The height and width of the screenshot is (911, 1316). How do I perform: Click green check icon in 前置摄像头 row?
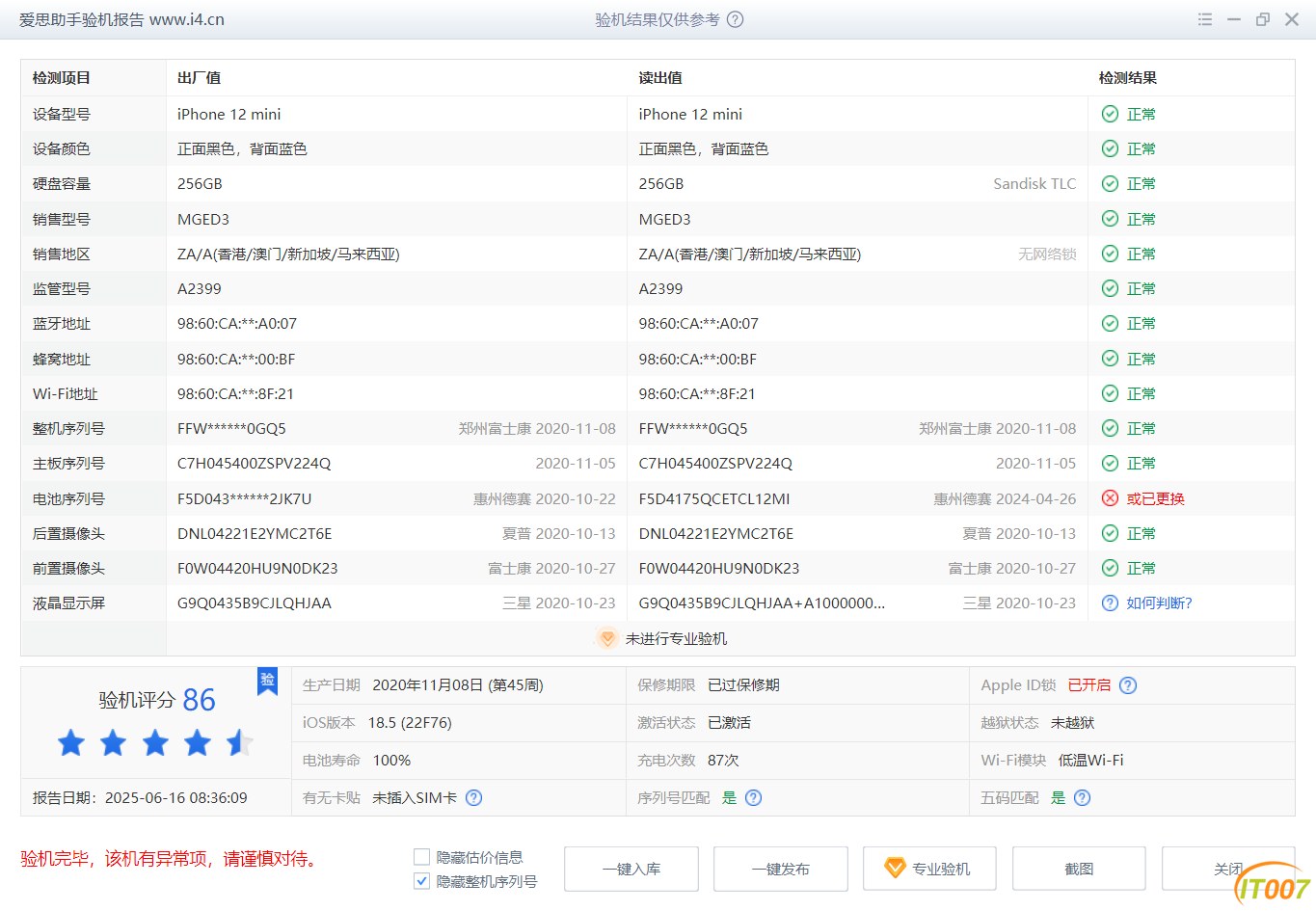click(x=1110, y=568)
